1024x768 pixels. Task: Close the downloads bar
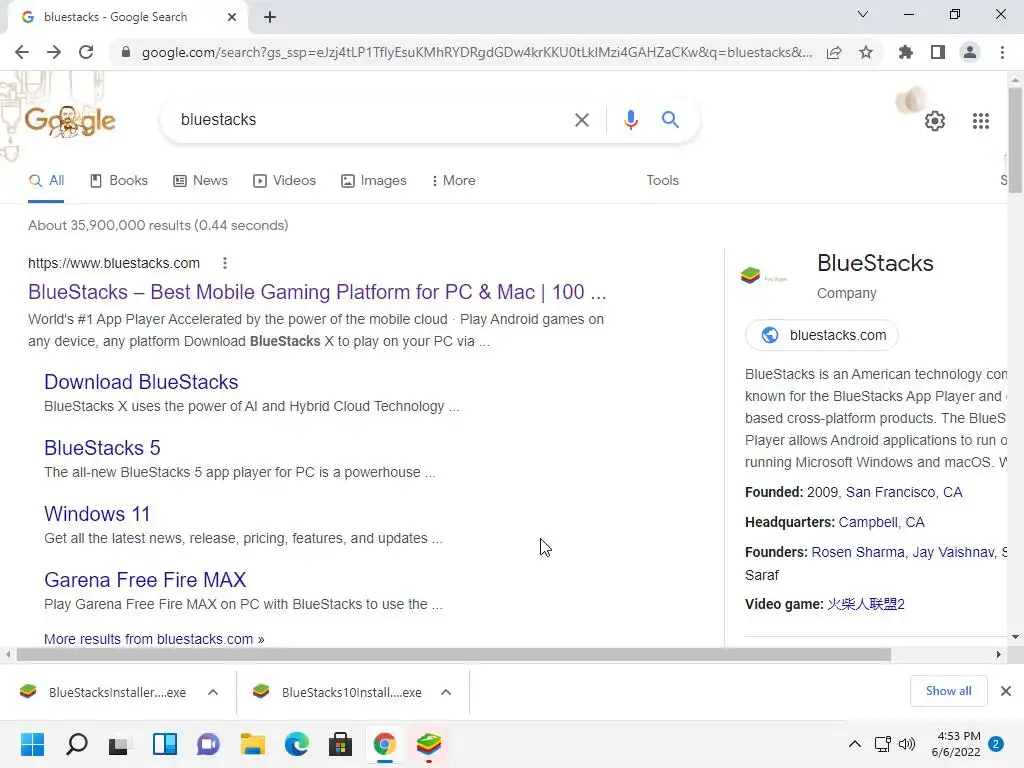pos(1006,691)
